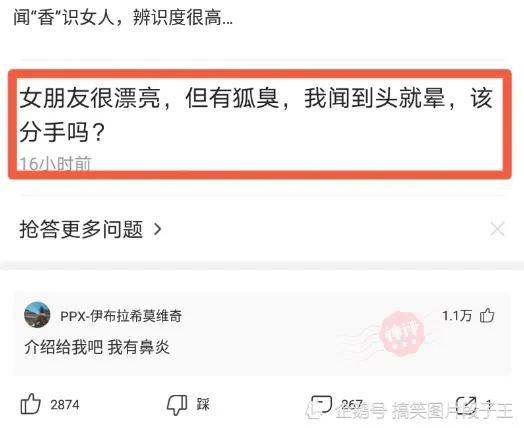Screen dimensions: 524x428
Task: Tap the 267 comment count
Action: [352, 405]
